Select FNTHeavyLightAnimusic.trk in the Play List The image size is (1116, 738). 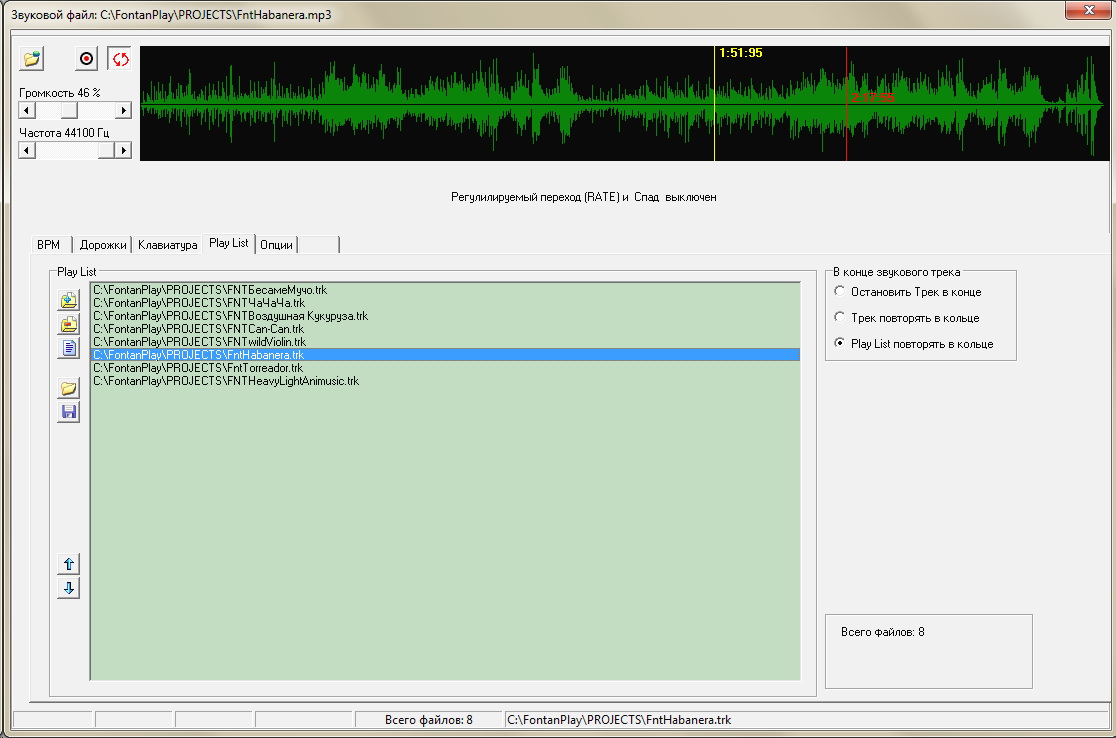coord(446,381)
